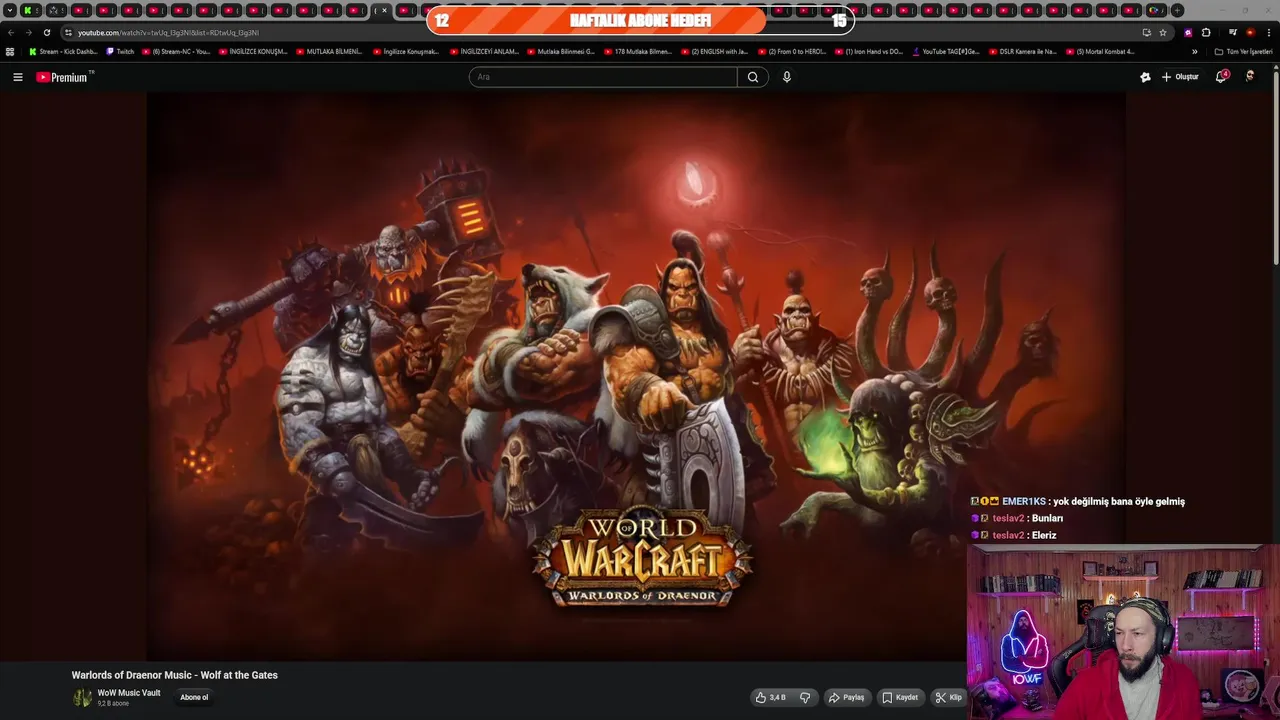Open the Twitch bookmark
The height and width of the screenshot is (720, 1280).
click(120, 51)
